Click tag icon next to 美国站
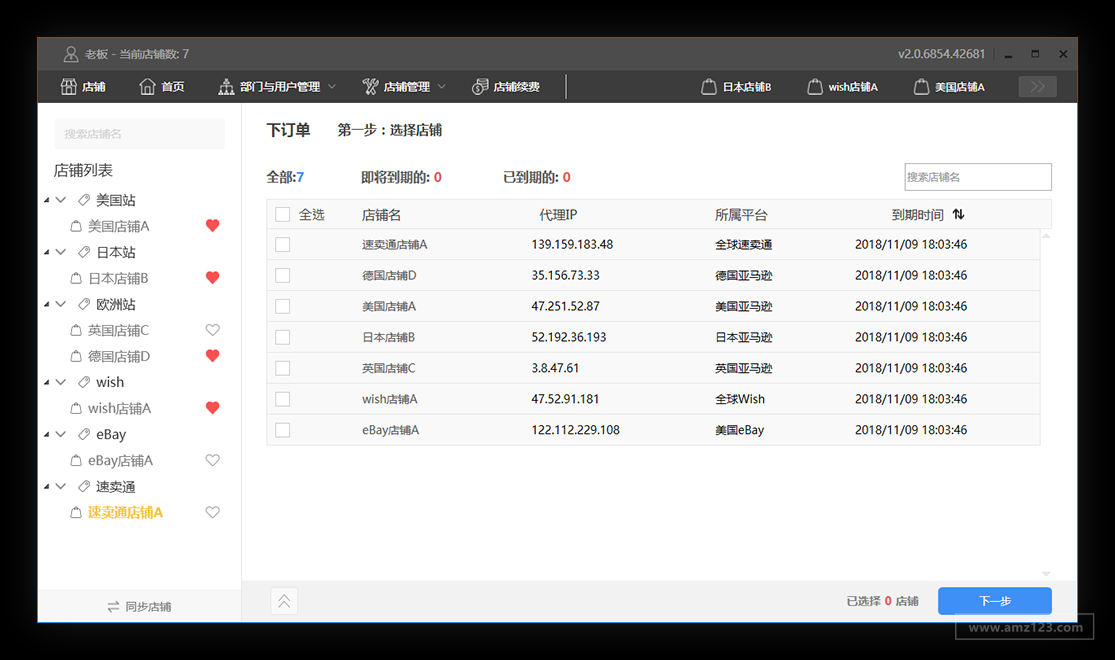The image size is (1115, 660). 84,201
